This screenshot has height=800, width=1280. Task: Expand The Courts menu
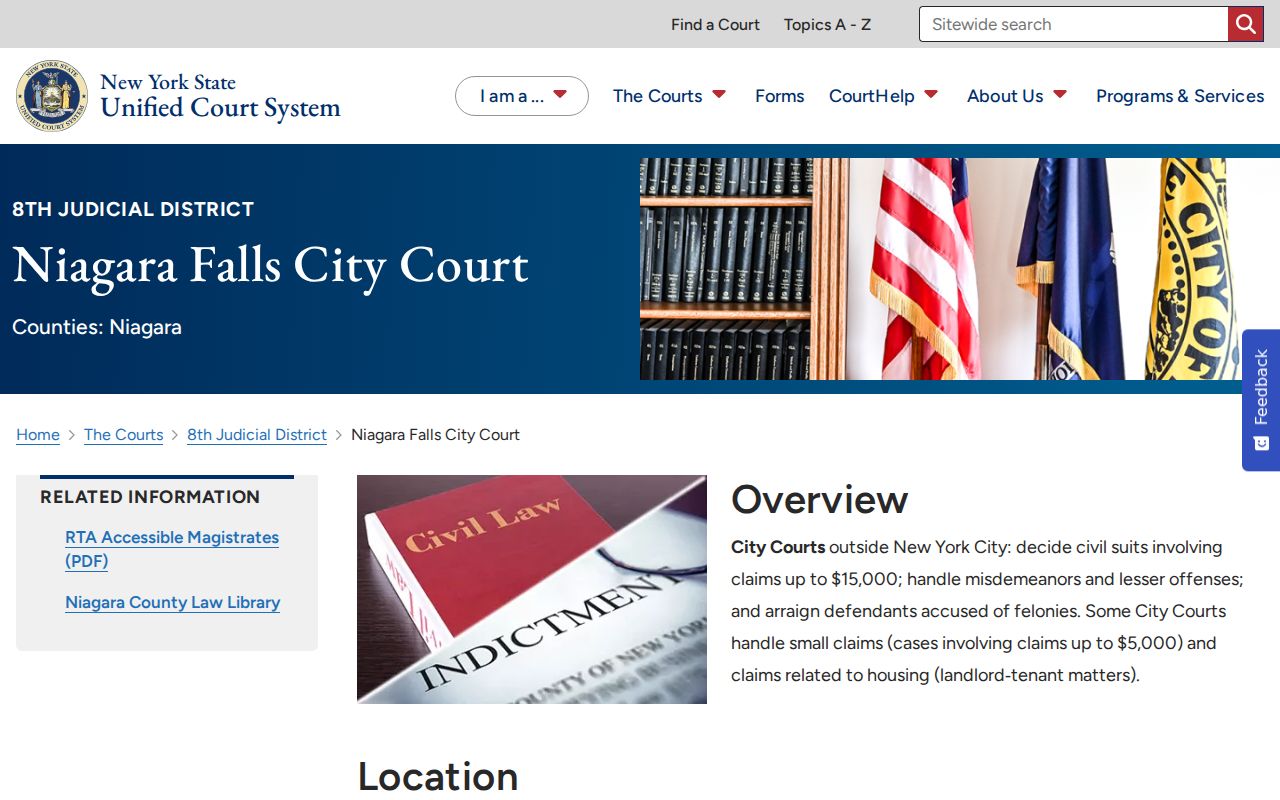tap(669, 96)
